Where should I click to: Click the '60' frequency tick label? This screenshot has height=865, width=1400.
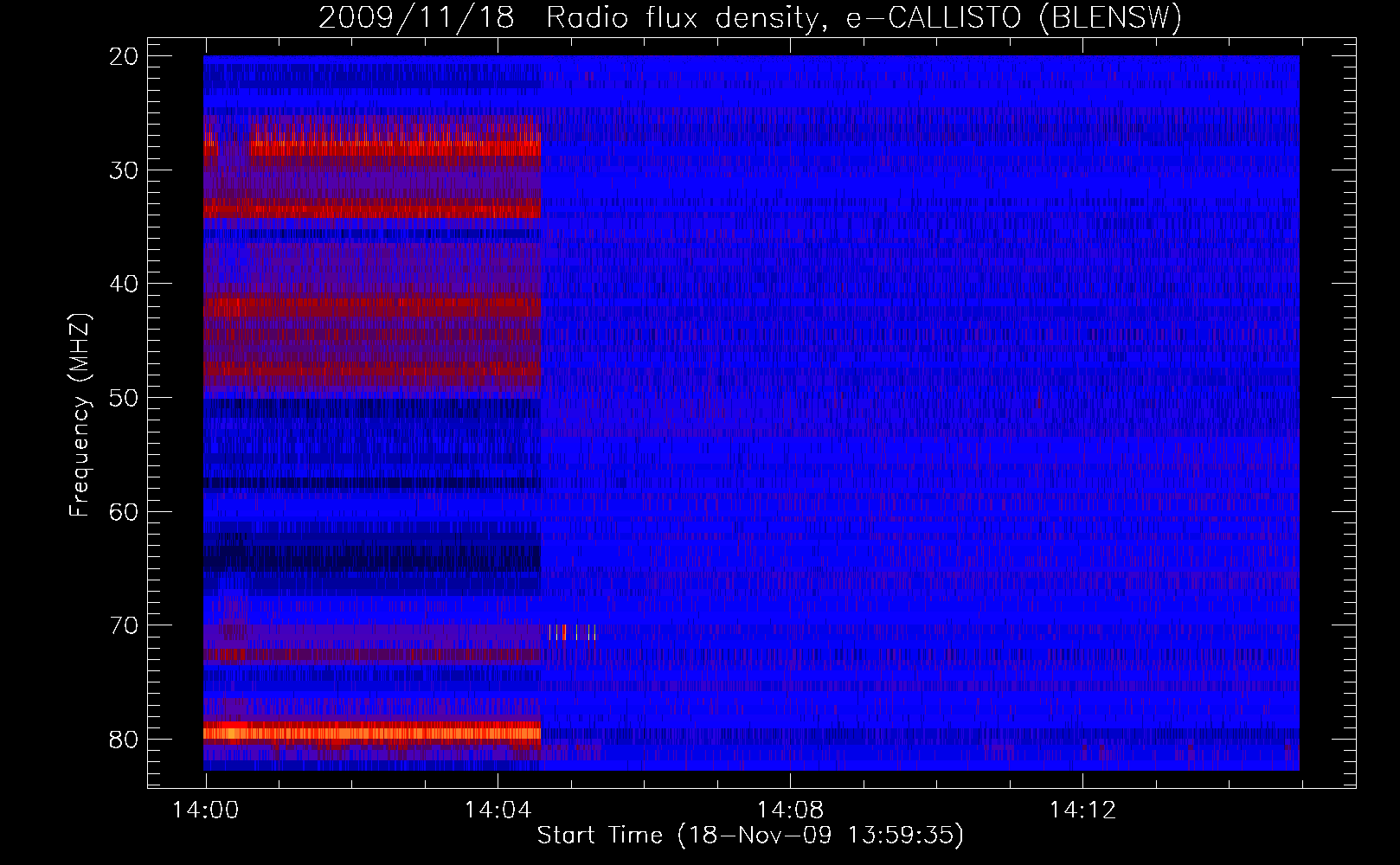[x=125, y=511]
